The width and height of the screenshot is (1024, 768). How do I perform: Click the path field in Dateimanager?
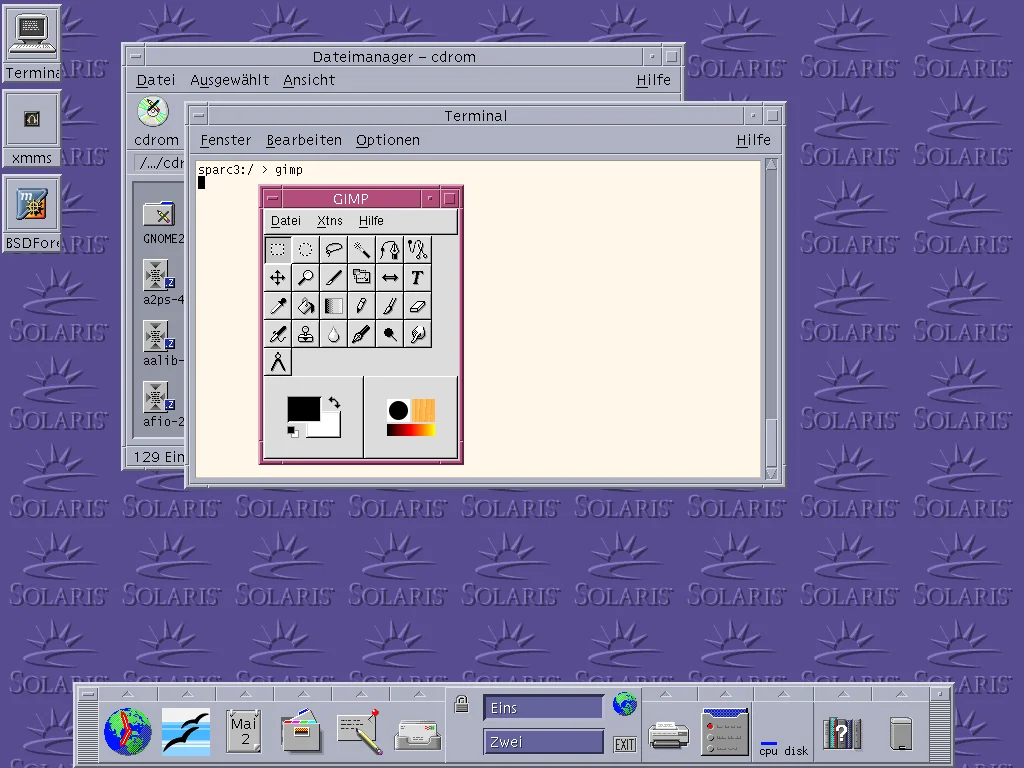coord(161,163)
